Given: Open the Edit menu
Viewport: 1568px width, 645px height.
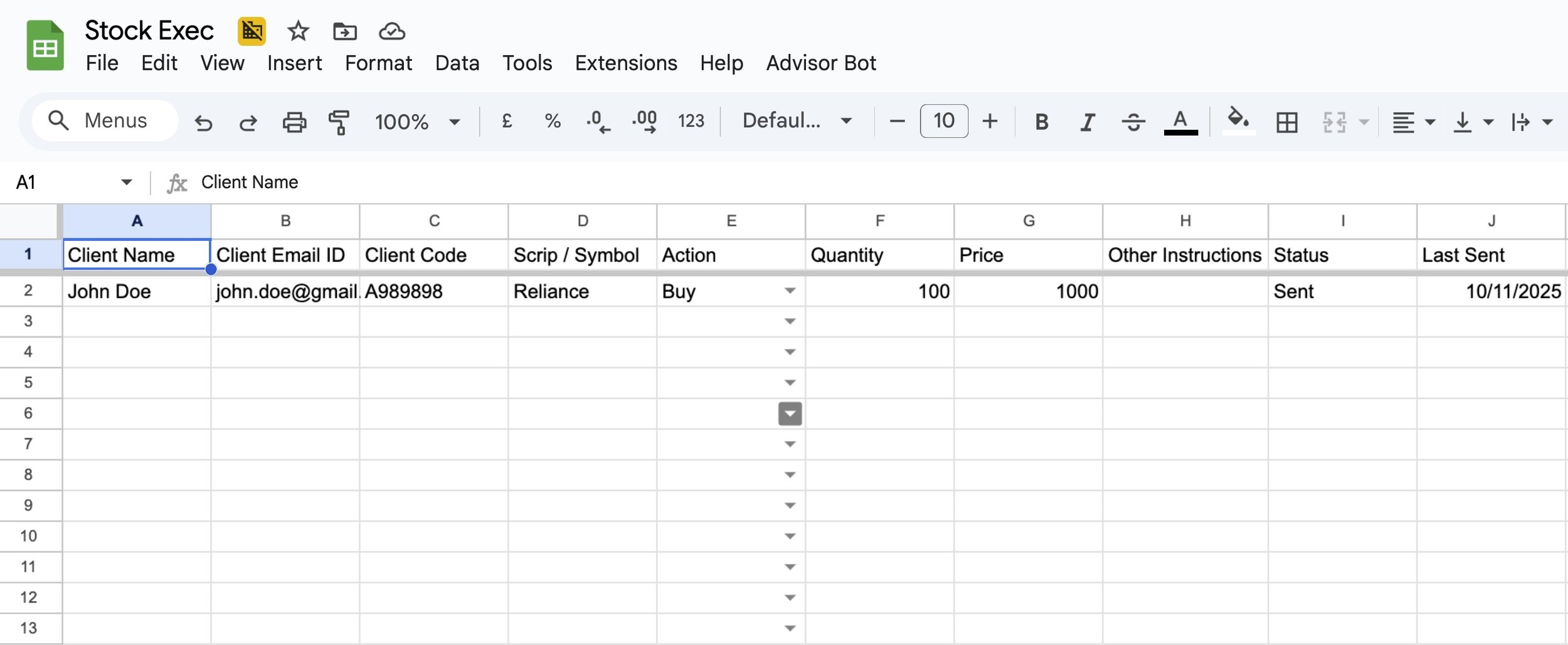Looking at the screenshot, I should [x=159, y=63].
